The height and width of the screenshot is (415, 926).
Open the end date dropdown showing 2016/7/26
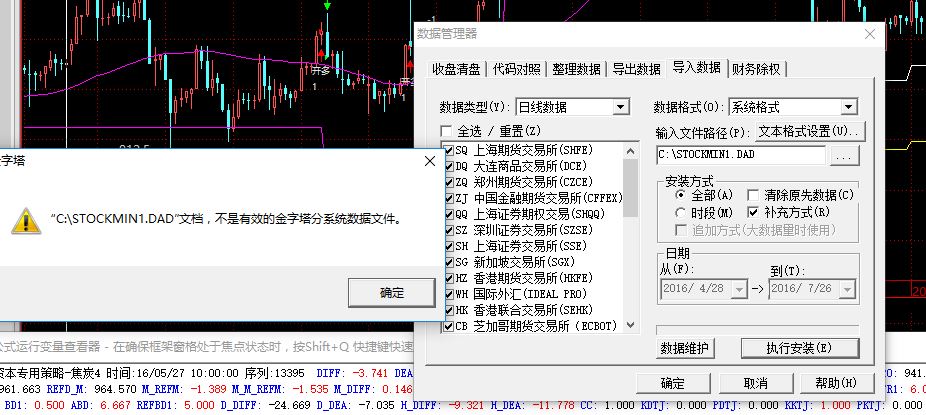point(848,289)
